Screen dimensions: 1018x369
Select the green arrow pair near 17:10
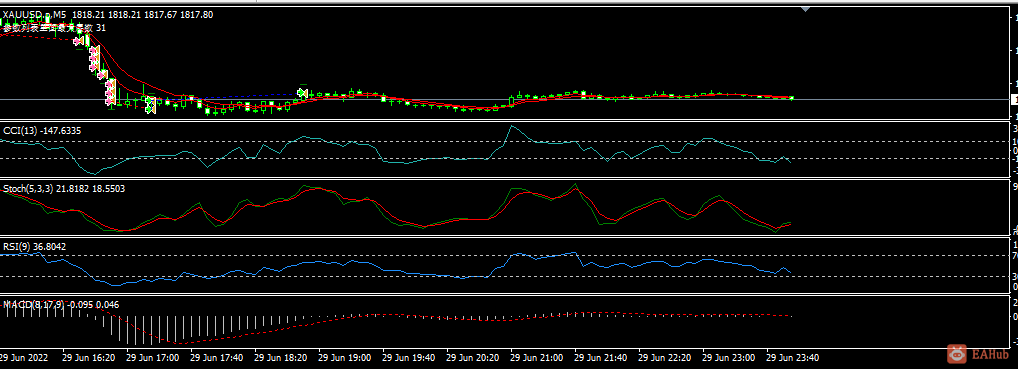pos(151,105)
